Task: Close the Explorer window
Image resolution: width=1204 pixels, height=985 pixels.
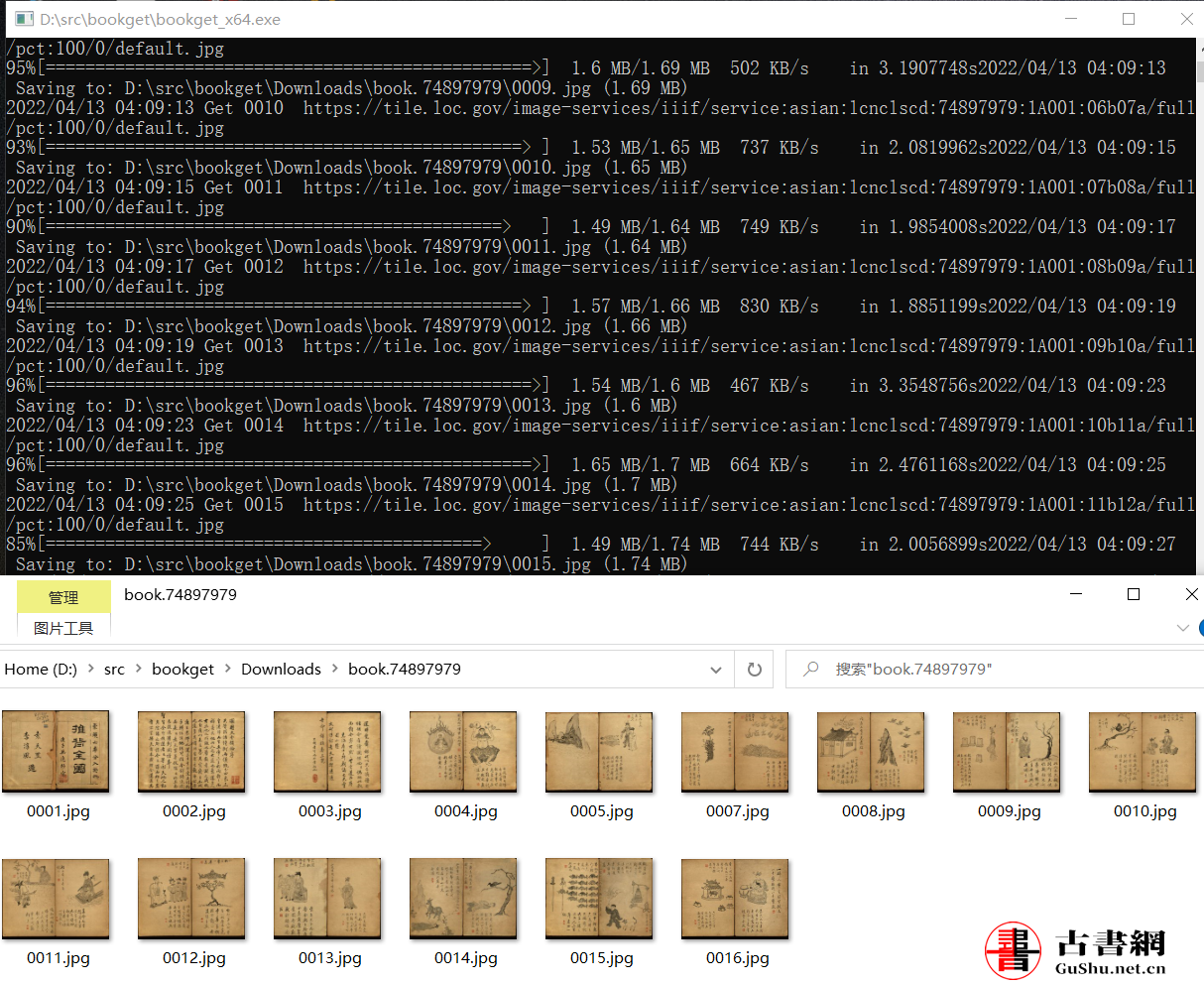Action: 1191,594
